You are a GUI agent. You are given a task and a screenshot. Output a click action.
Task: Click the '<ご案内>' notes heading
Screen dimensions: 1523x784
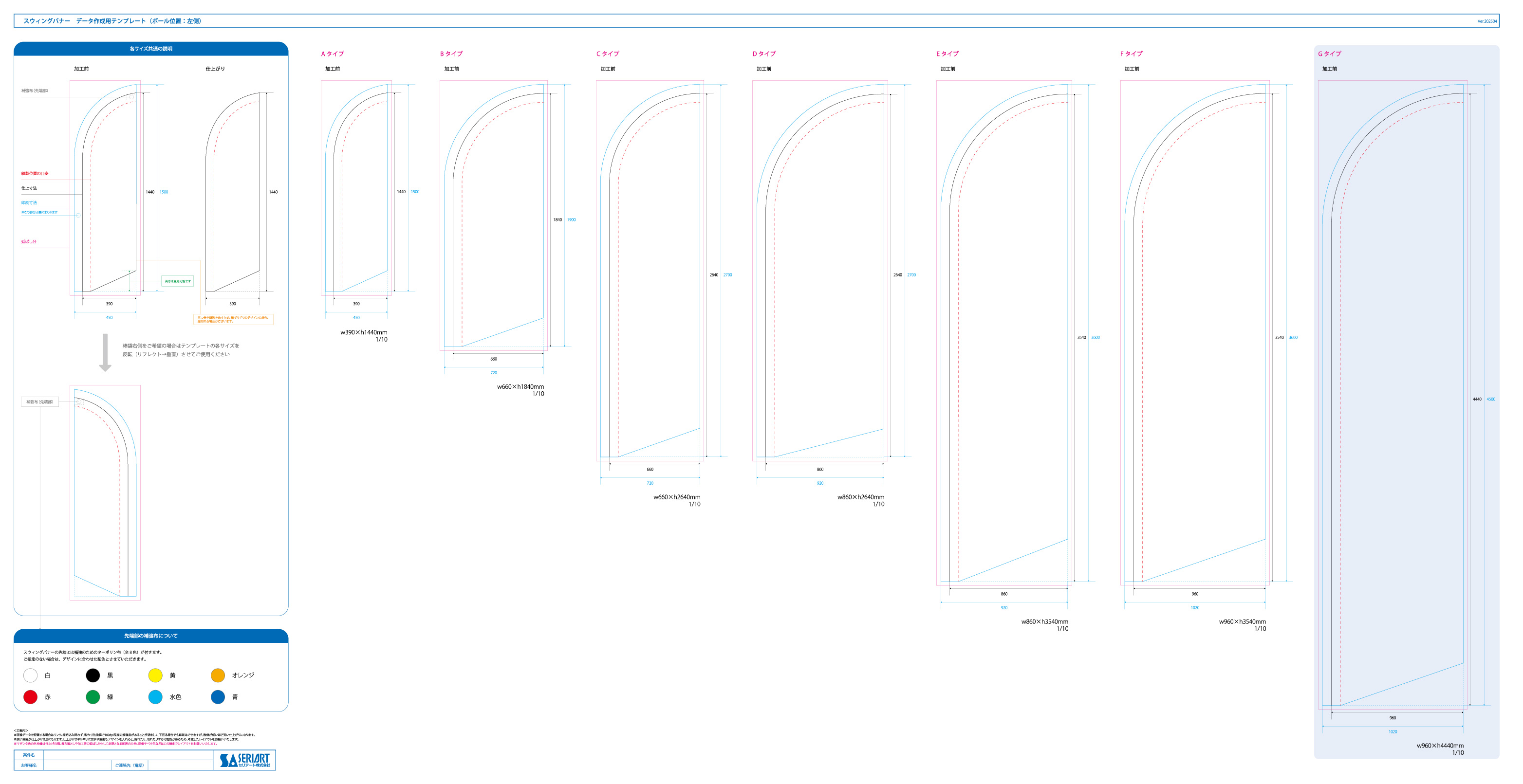[20, 731]
